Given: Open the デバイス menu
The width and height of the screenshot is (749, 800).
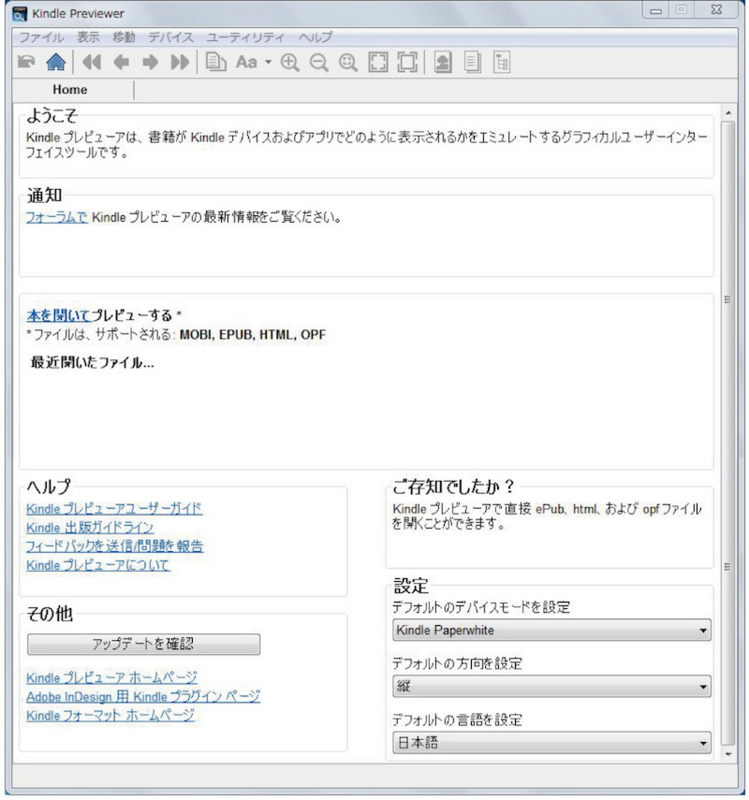Looking at the screenshot, I should tap(171, 37).
